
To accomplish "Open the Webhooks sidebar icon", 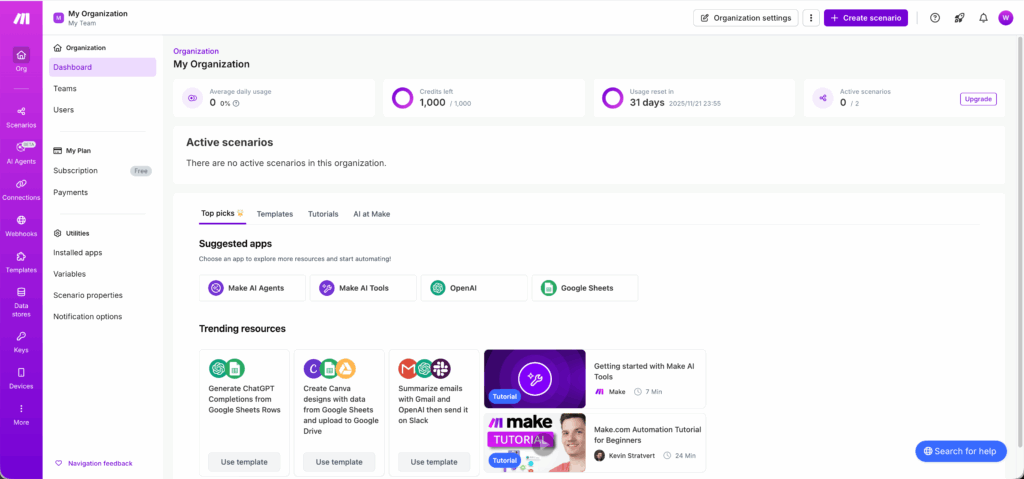I will [x=21, y=225].
